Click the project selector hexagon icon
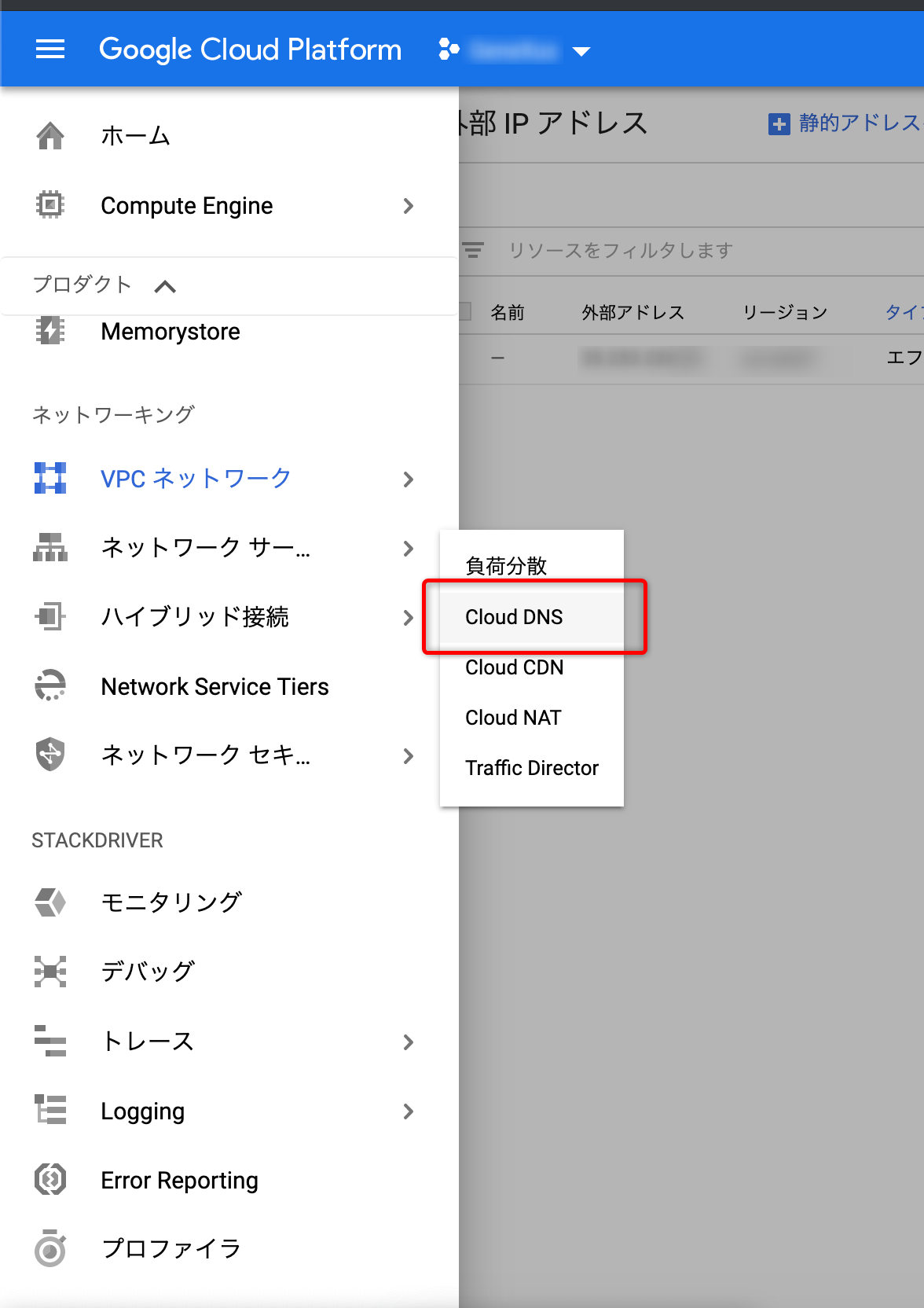This screenshot has height=1308, width=924. [449, 50]
